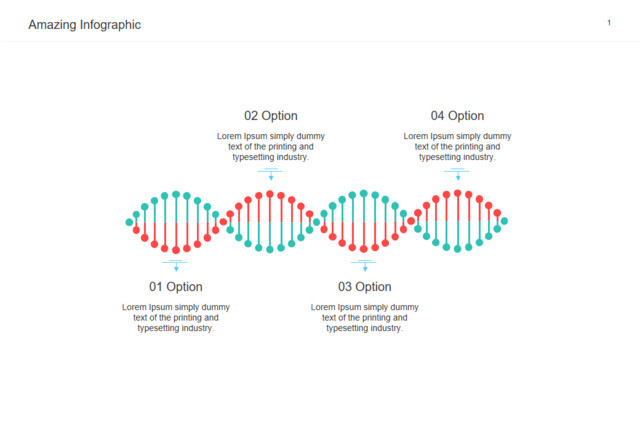640x443 pixels.
Task: Click the slide page number 1
Action: (609, 22)
